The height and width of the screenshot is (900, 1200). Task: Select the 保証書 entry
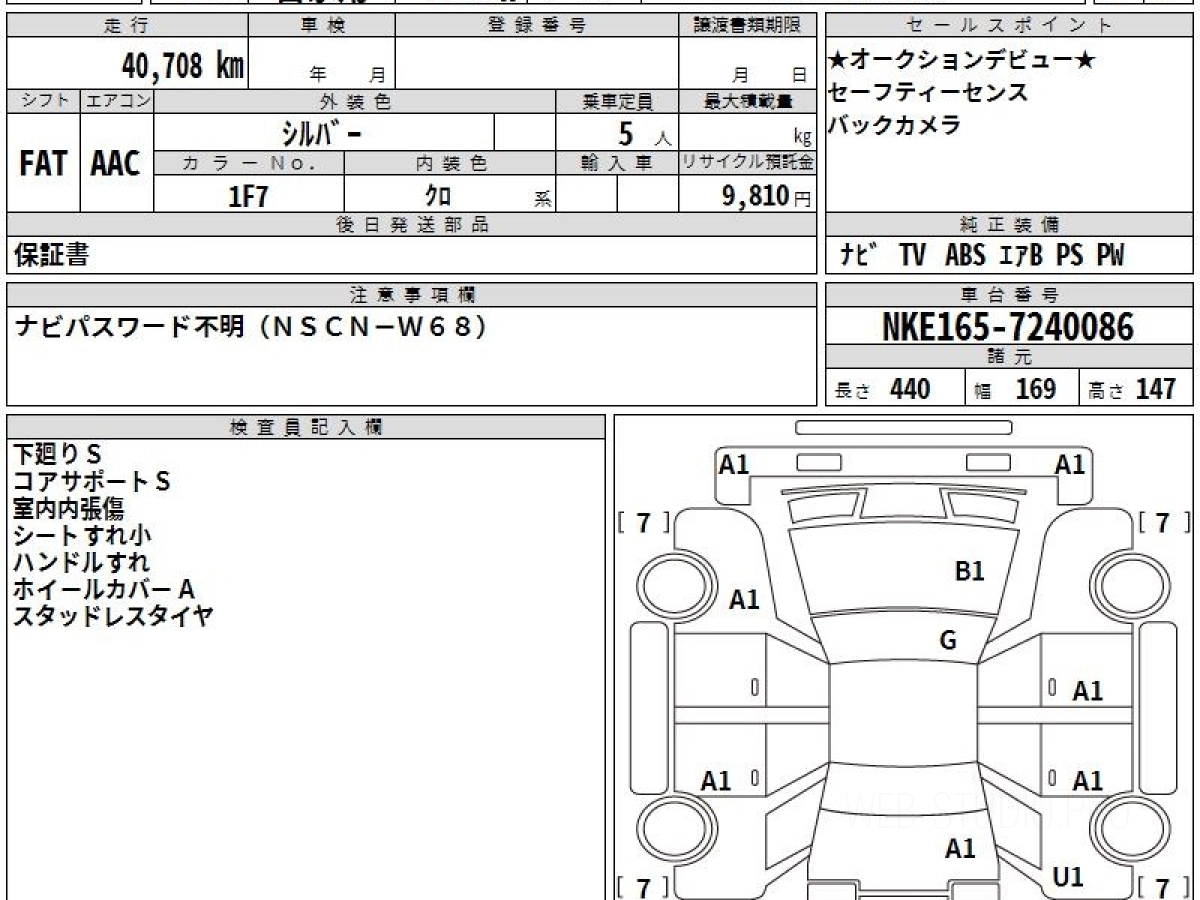pyautogui.click(x=51, y=255)
